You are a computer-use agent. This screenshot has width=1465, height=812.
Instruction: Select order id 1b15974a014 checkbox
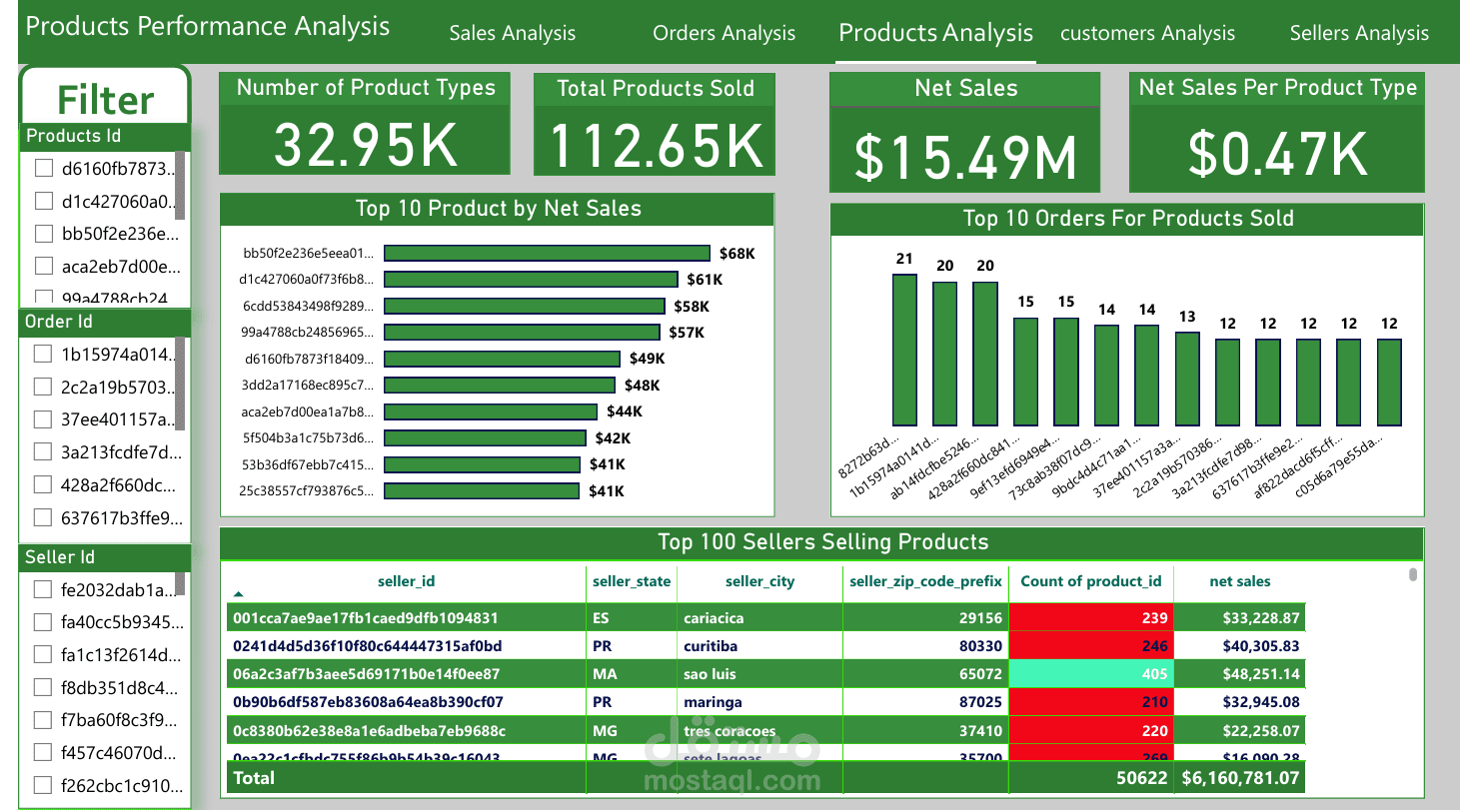(x=43, y=354)
